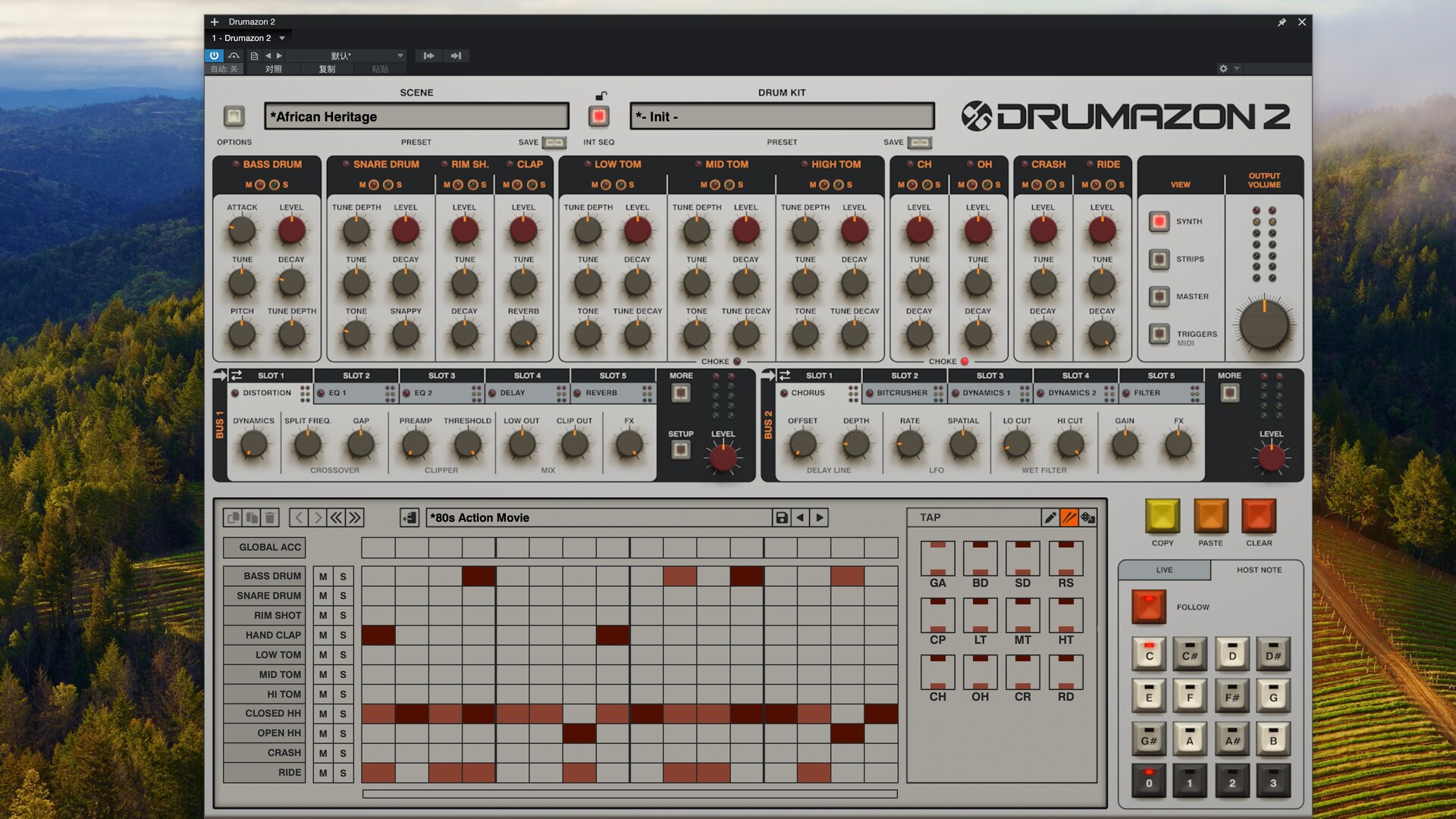
Task: Click the BUS 2 LEVEL knob
Action: pos(1271,457)
